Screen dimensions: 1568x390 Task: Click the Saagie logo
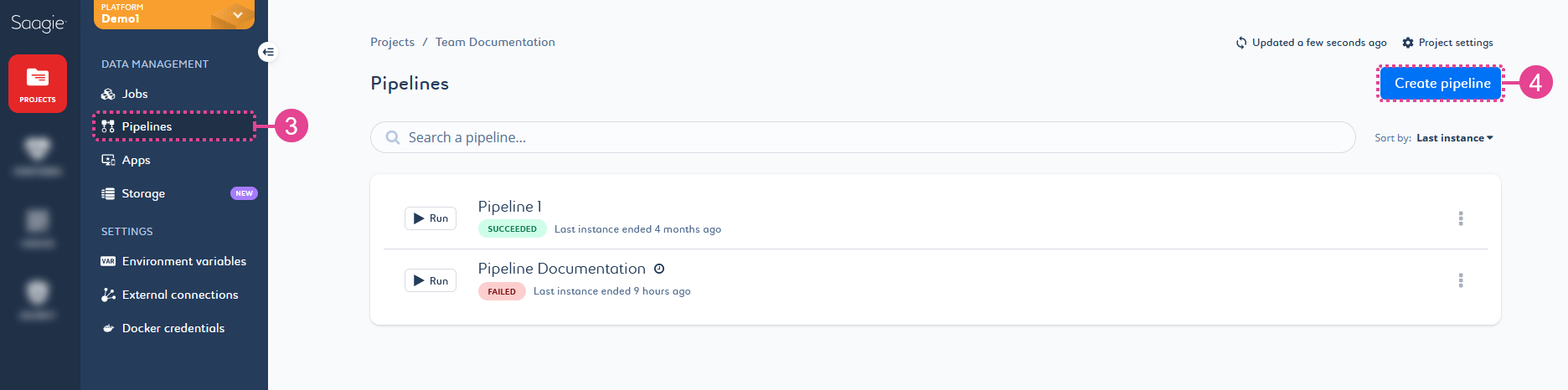click(38, 23)
